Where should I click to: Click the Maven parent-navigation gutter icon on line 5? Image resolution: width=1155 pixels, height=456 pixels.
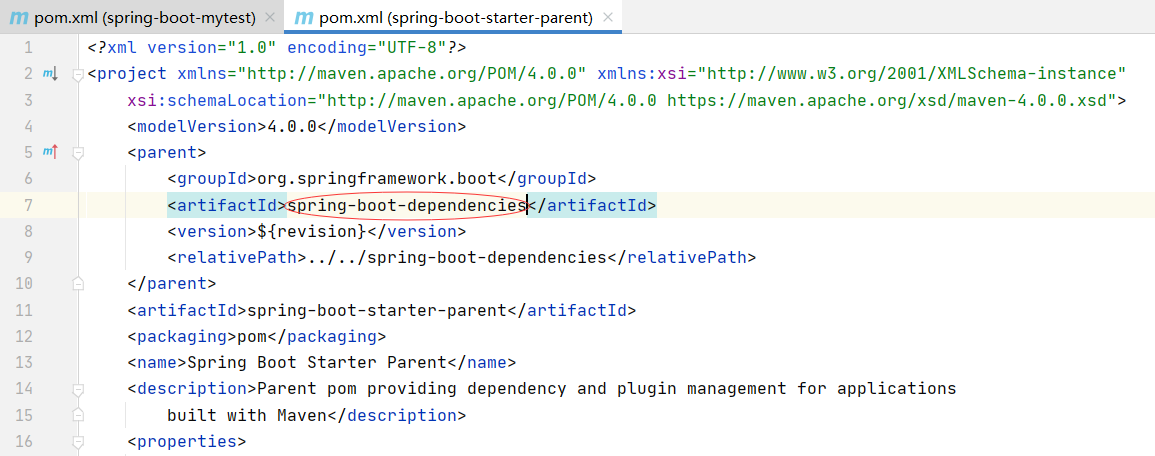point(50,152)
